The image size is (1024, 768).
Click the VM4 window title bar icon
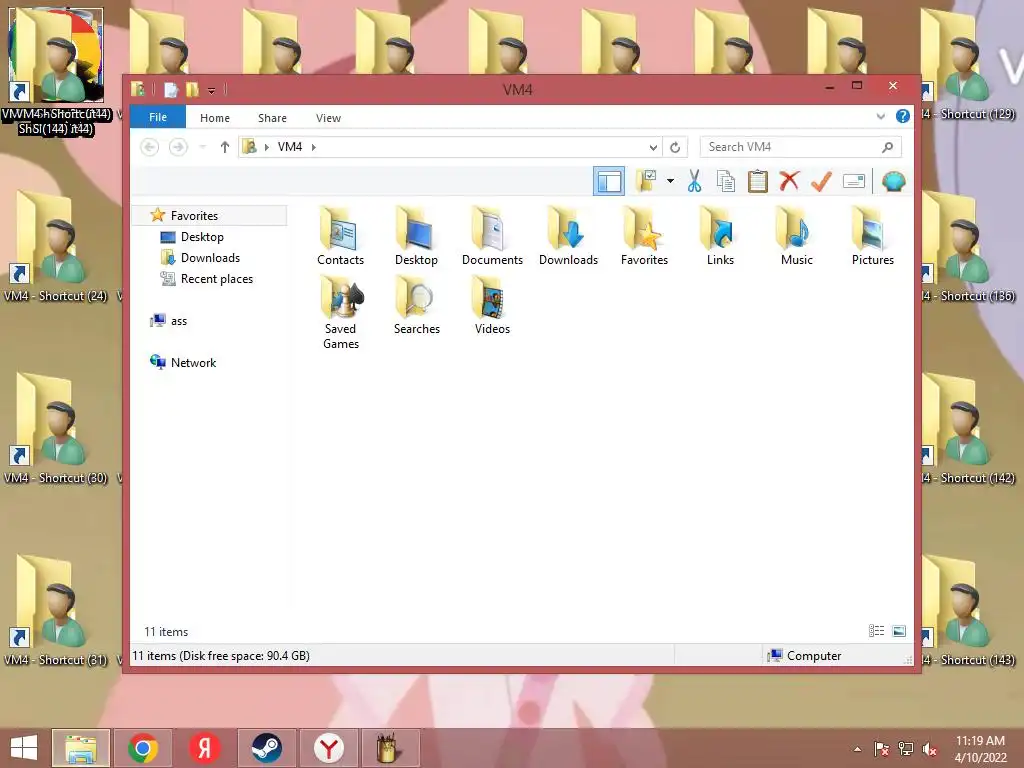(138, 89)
